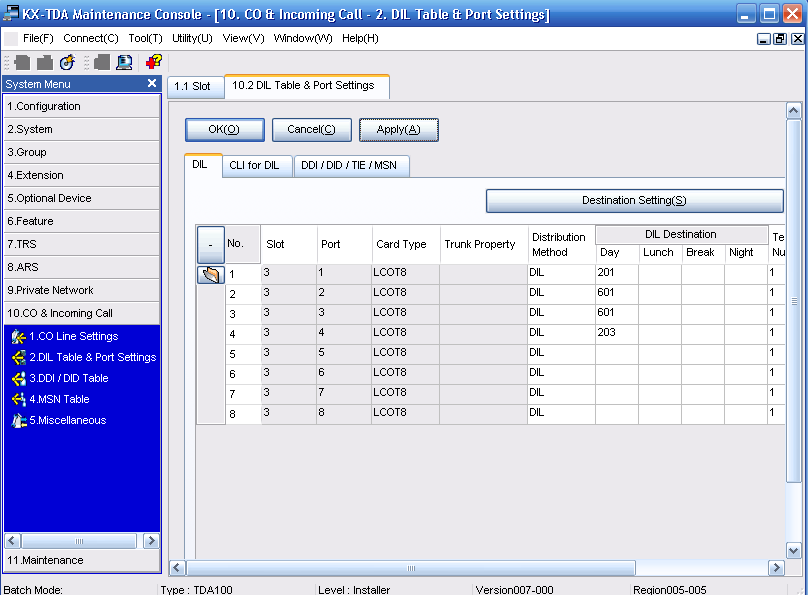Viewport: 808px width, 595px height.
Task: Open 5.Miscellaneous item
Action: tap(68, 420)
